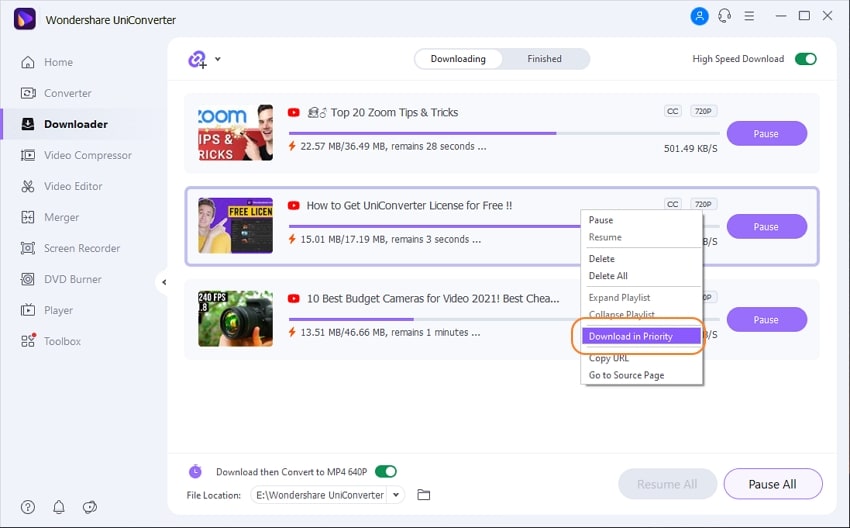Click 720P badge on Zoom Tips download

point(703,111)
